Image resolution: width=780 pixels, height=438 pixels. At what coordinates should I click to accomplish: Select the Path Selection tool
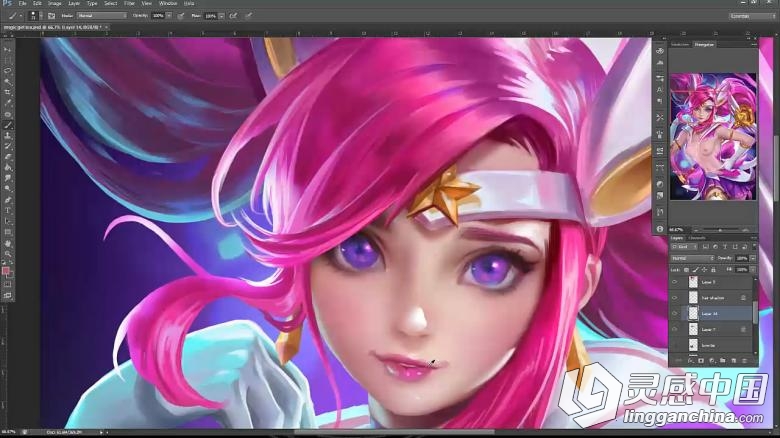[x=7, y=221]
